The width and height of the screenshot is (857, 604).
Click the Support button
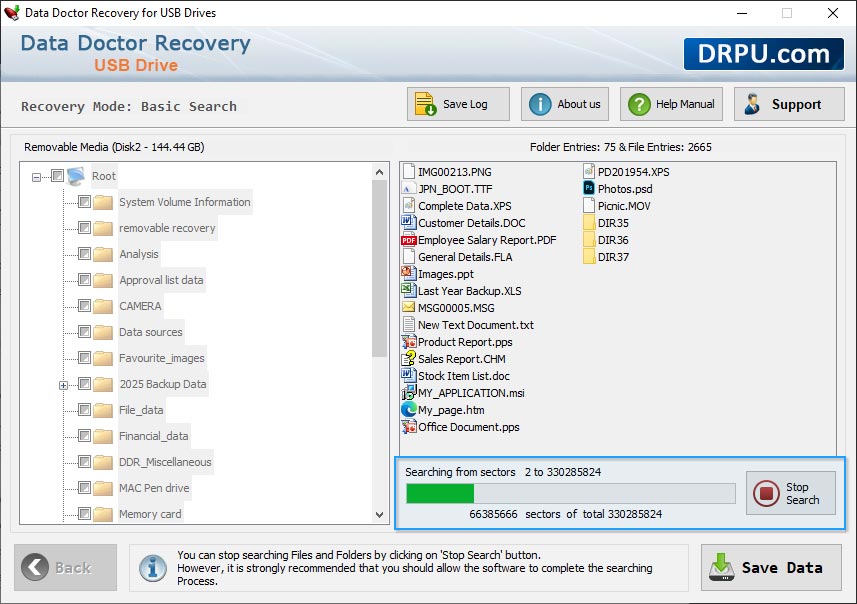789,104
